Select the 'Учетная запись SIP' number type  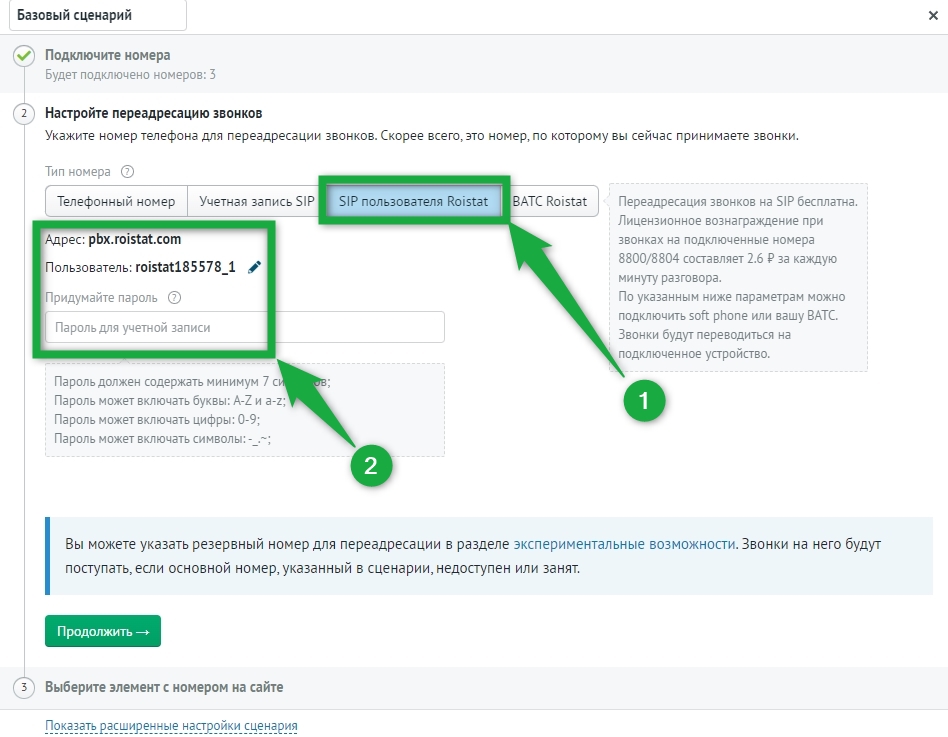pyautogui.click(x=256, y=201)
